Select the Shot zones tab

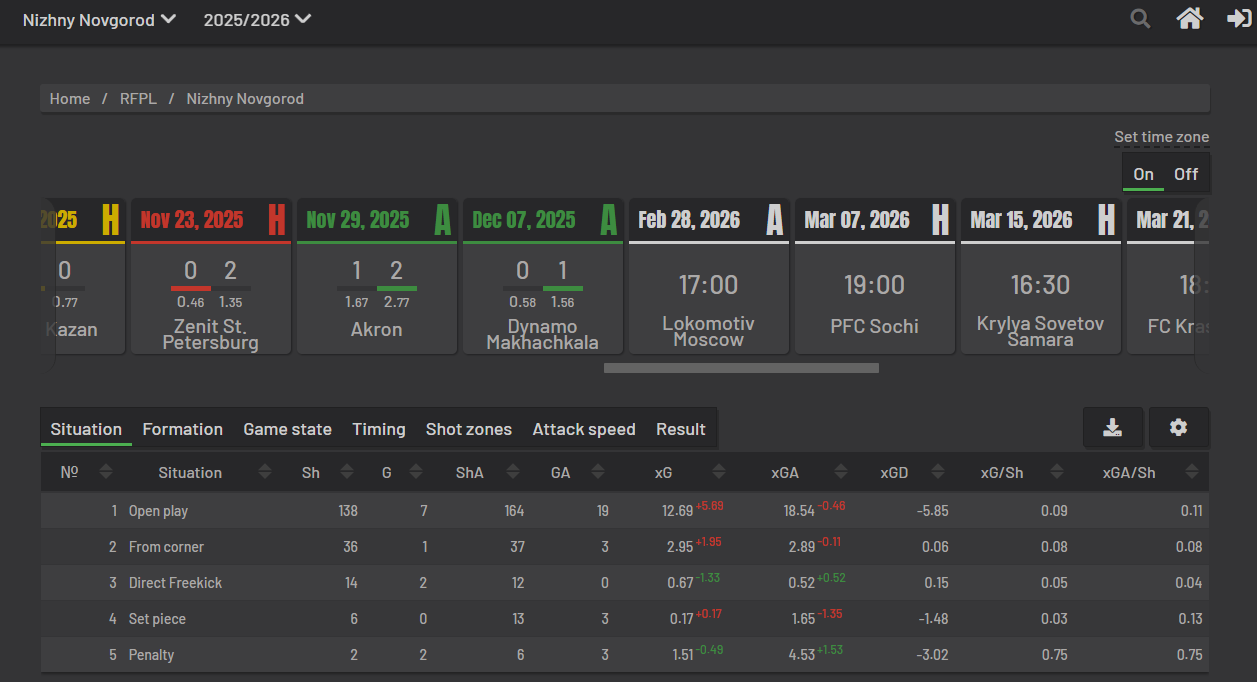point(468,429)
